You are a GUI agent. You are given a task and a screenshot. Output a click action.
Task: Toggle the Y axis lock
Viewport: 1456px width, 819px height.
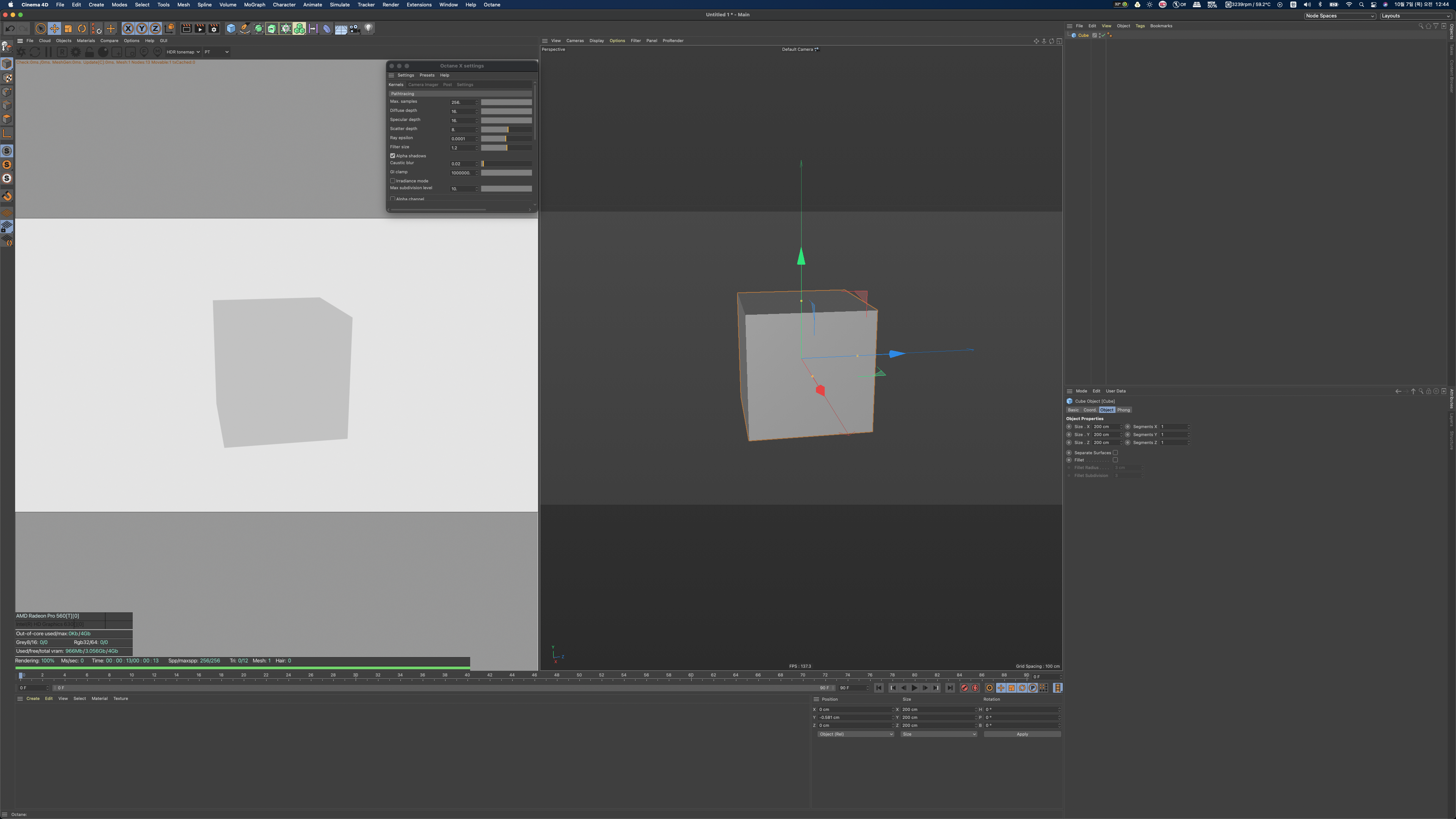[142, 28]
